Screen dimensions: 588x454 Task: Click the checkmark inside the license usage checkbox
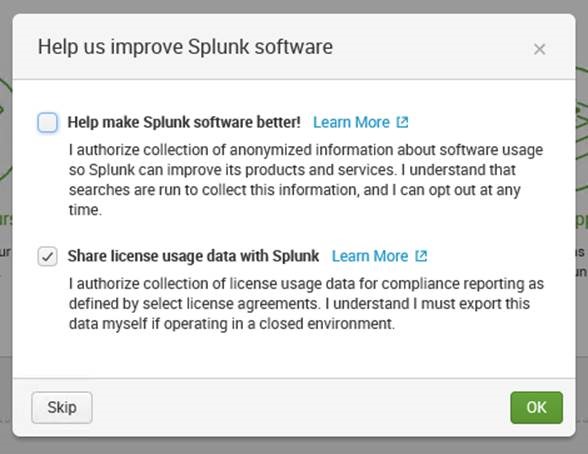coord(48,257)
